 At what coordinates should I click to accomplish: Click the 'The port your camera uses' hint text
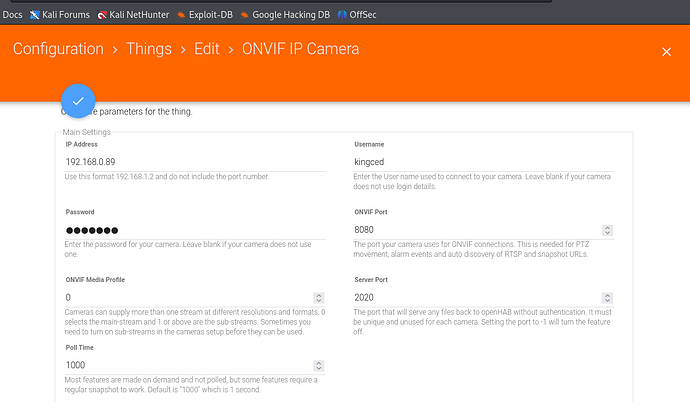(471, 249)
